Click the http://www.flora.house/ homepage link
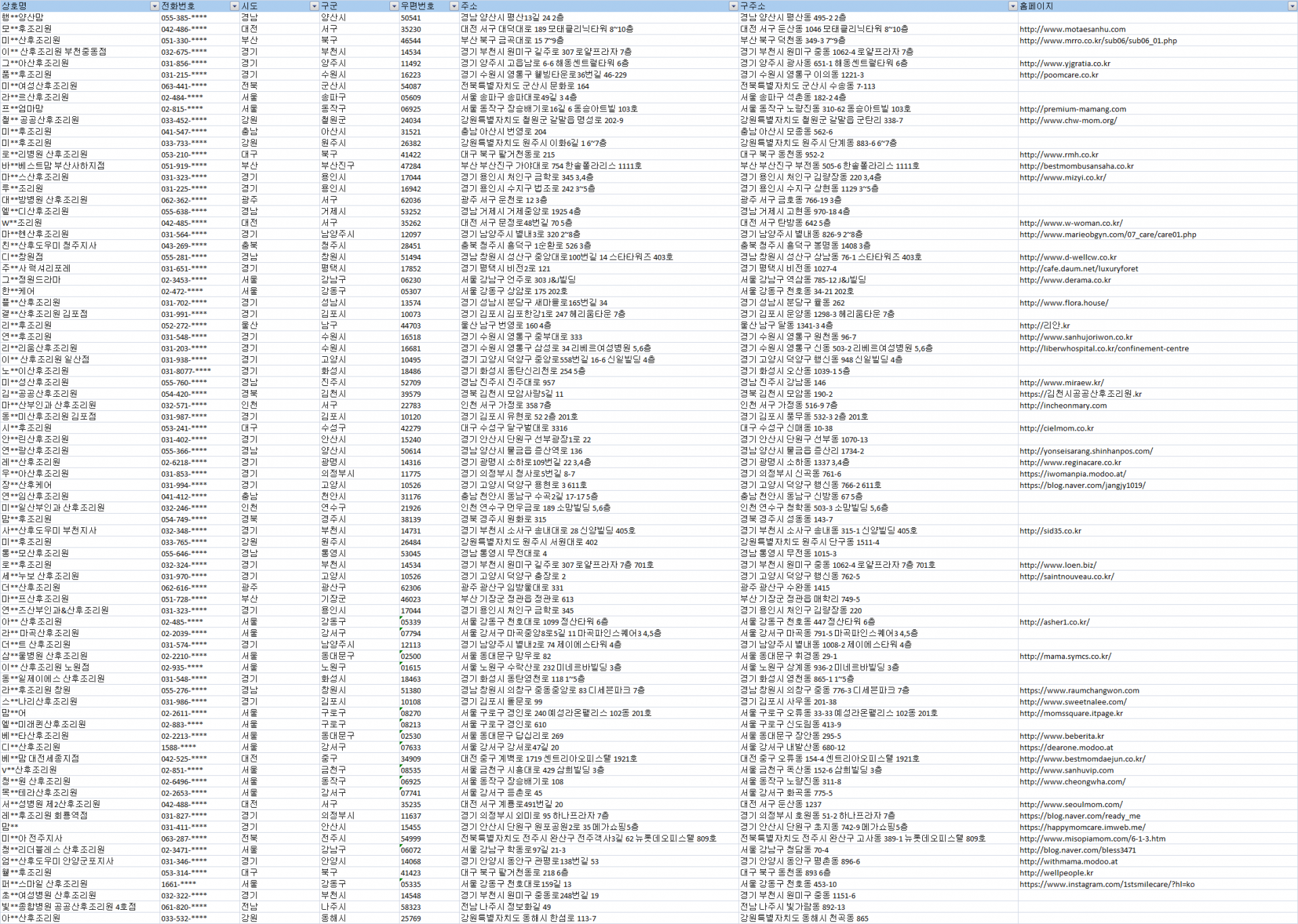The height and width of the screenshot is (924, 1298). tap(1063, 303)
